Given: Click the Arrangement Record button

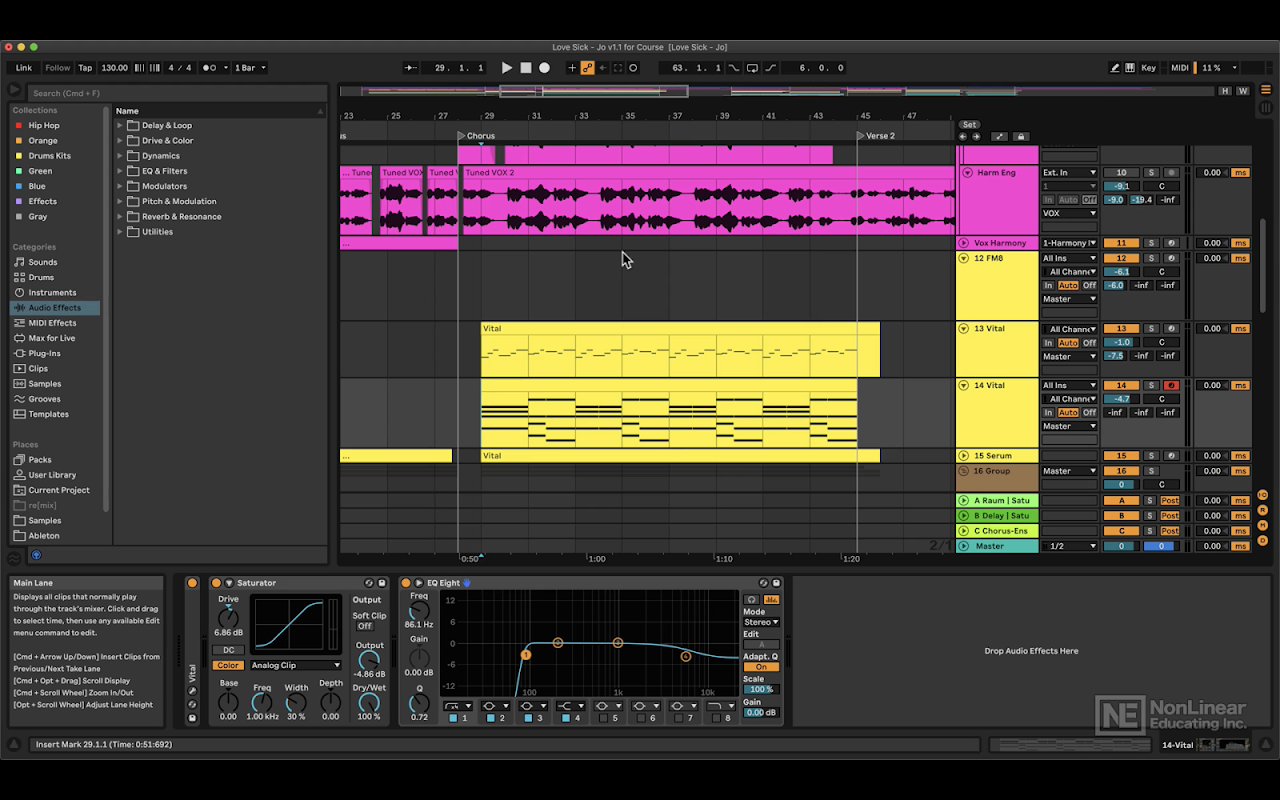Looking at the screenshot, I should [544, 68].
